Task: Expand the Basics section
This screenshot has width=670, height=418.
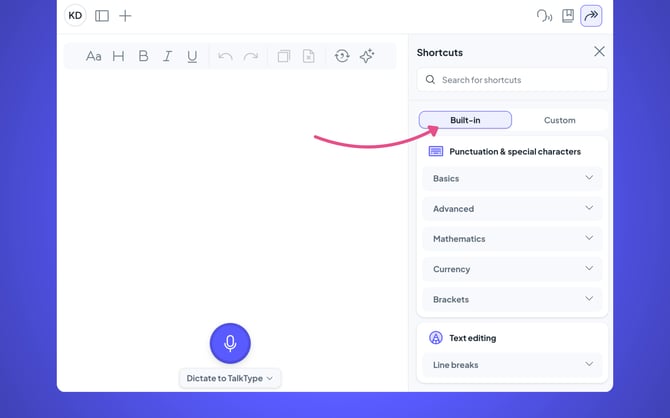Action: (x=512, y=179)
